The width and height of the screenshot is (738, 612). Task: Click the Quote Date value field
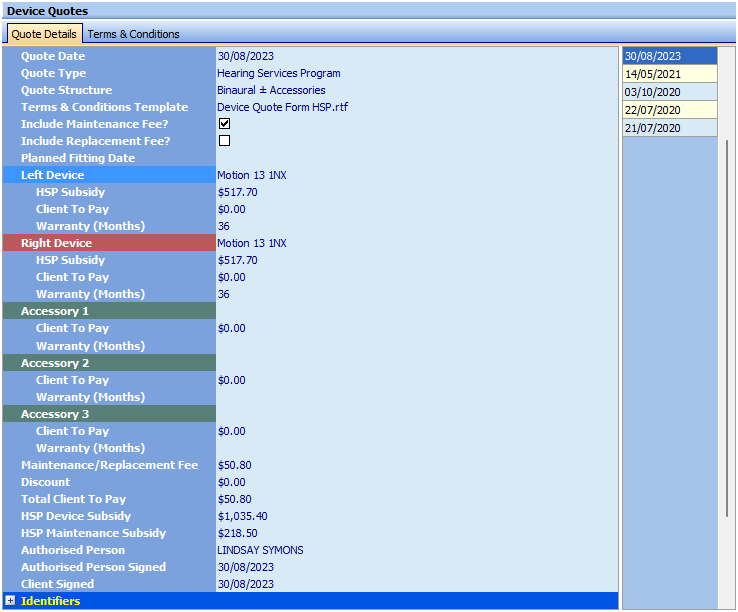pyautogui.click(x=417, y=56)
